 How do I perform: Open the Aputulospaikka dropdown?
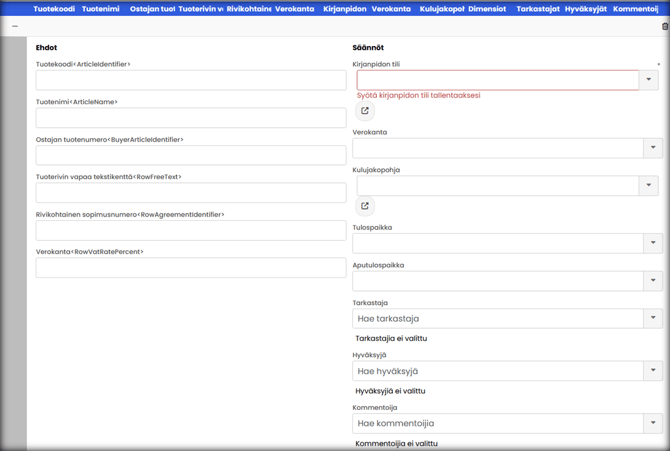(x=653, y=281)
